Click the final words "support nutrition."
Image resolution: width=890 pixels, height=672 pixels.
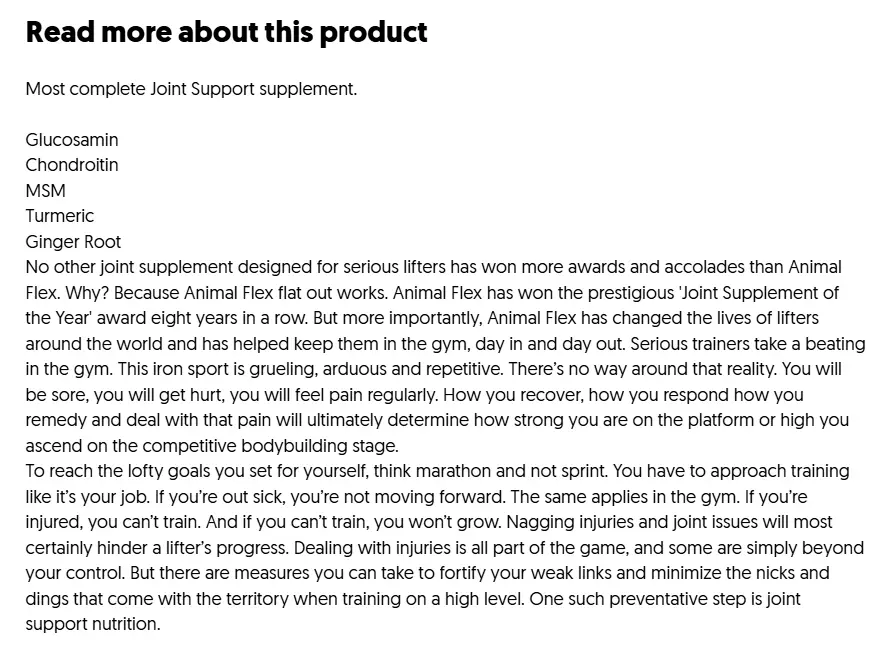(92, 625)
